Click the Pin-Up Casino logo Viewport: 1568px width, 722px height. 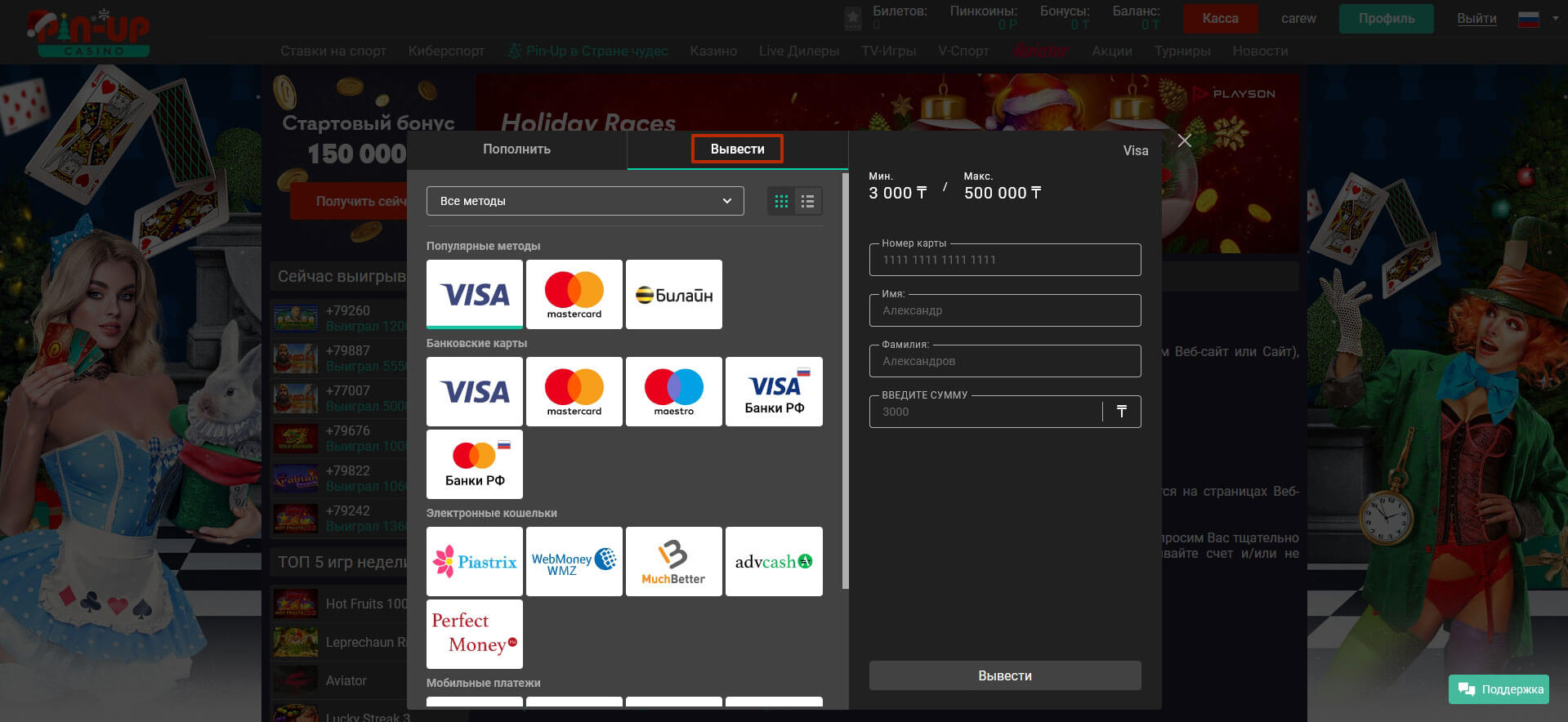(88, 33)
